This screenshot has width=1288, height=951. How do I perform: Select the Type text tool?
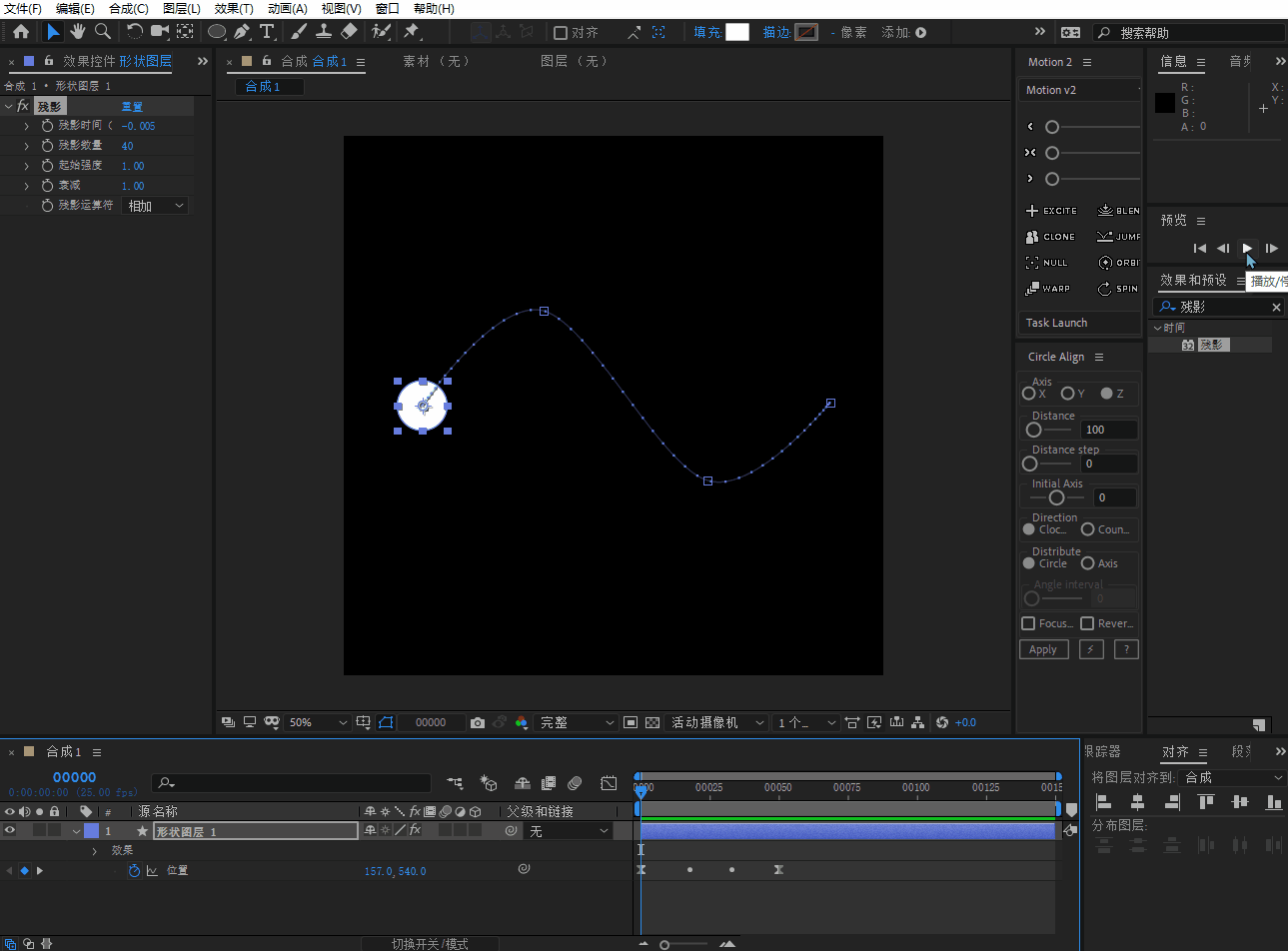pos(267,32)
